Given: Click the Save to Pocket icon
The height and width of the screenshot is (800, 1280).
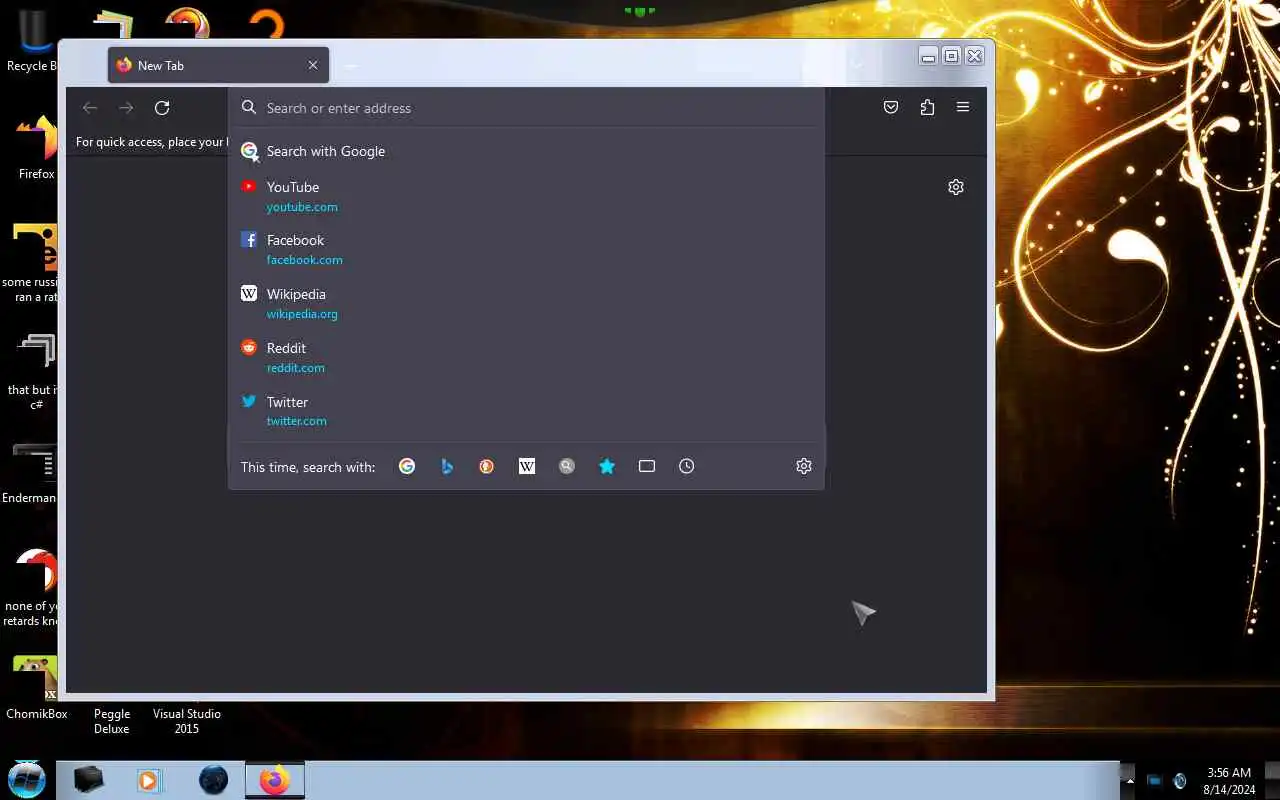Looking at the screenshot, I should coord(891,107).
